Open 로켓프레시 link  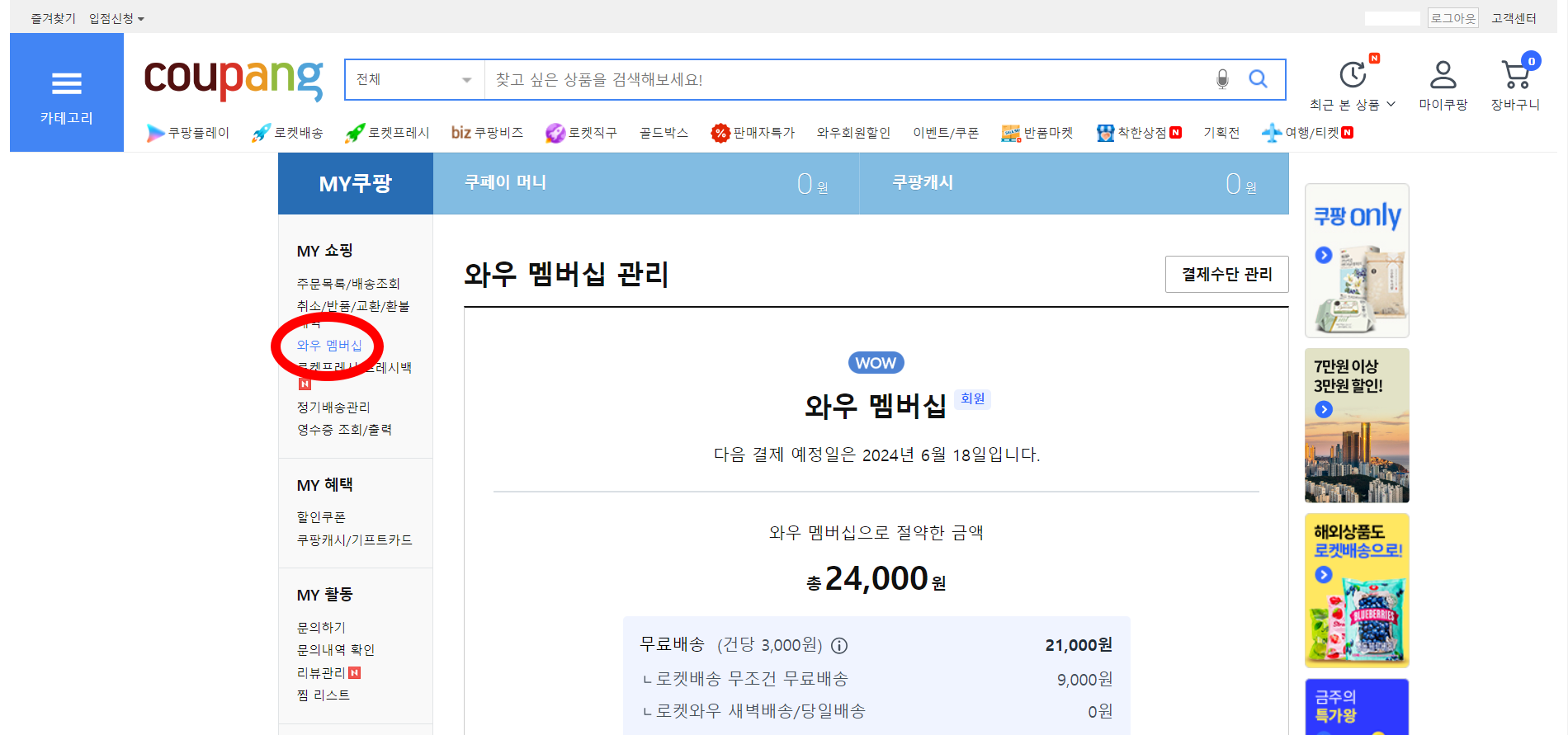(387, 133)
